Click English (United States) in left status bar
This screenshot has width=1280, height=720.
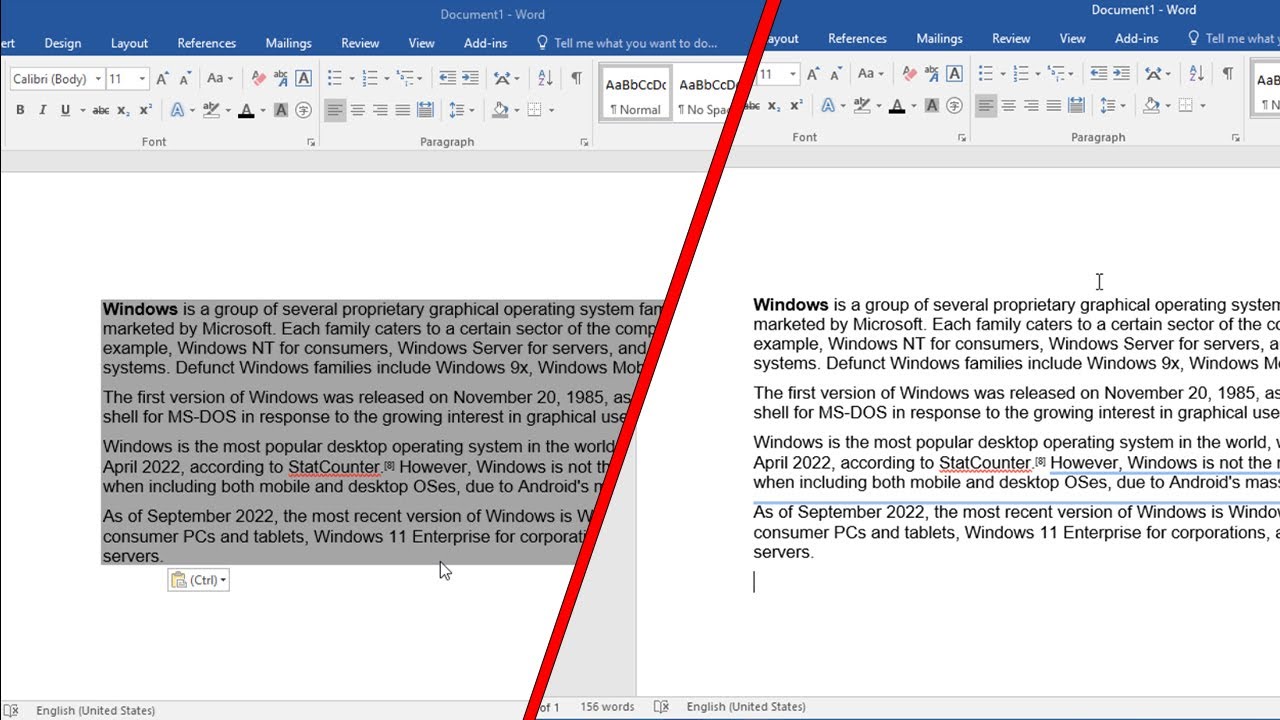pos(95,710)
